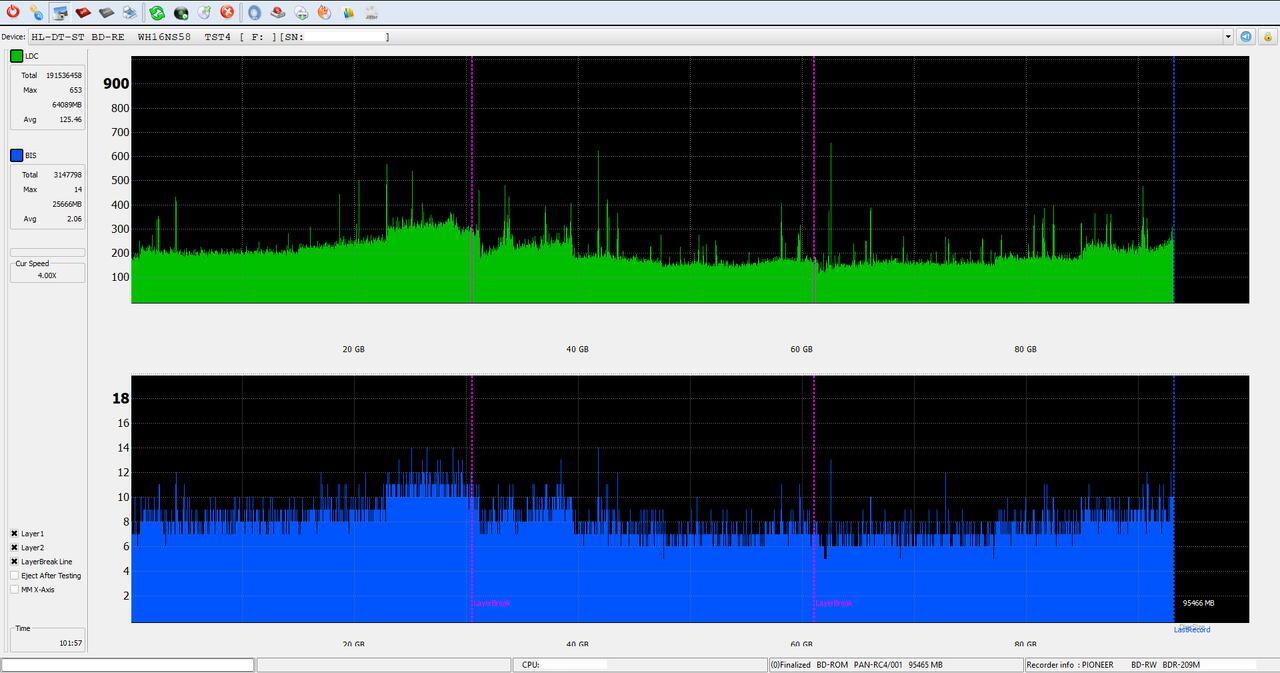Viewport: 1280px width, 673px height.
Task: Click the 95466 MB label in BIS graph
Action: tap(1198, 603)
